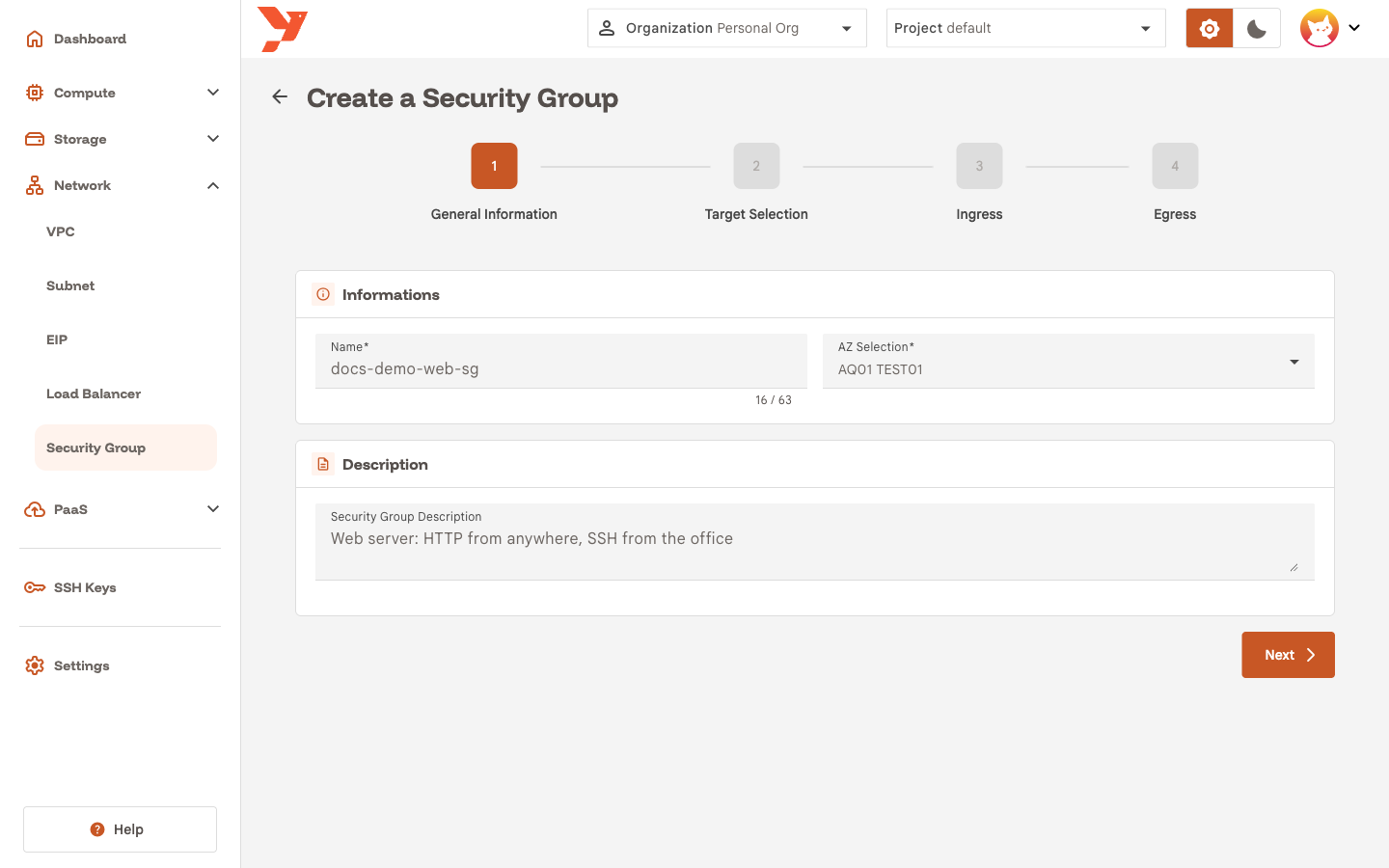
Task: Open the AZ Selection dropdown
Action: click(1069, 362)
